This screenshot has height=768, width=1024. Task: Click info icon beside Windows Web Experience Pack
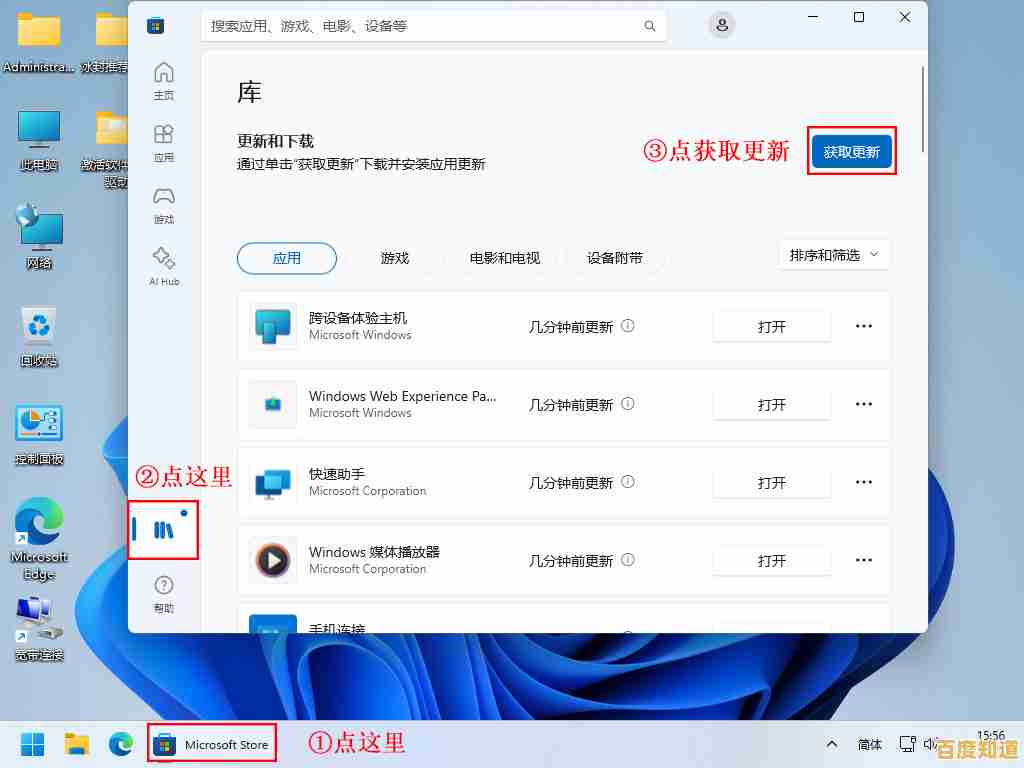pyautogui.click(x=627, y=404)
